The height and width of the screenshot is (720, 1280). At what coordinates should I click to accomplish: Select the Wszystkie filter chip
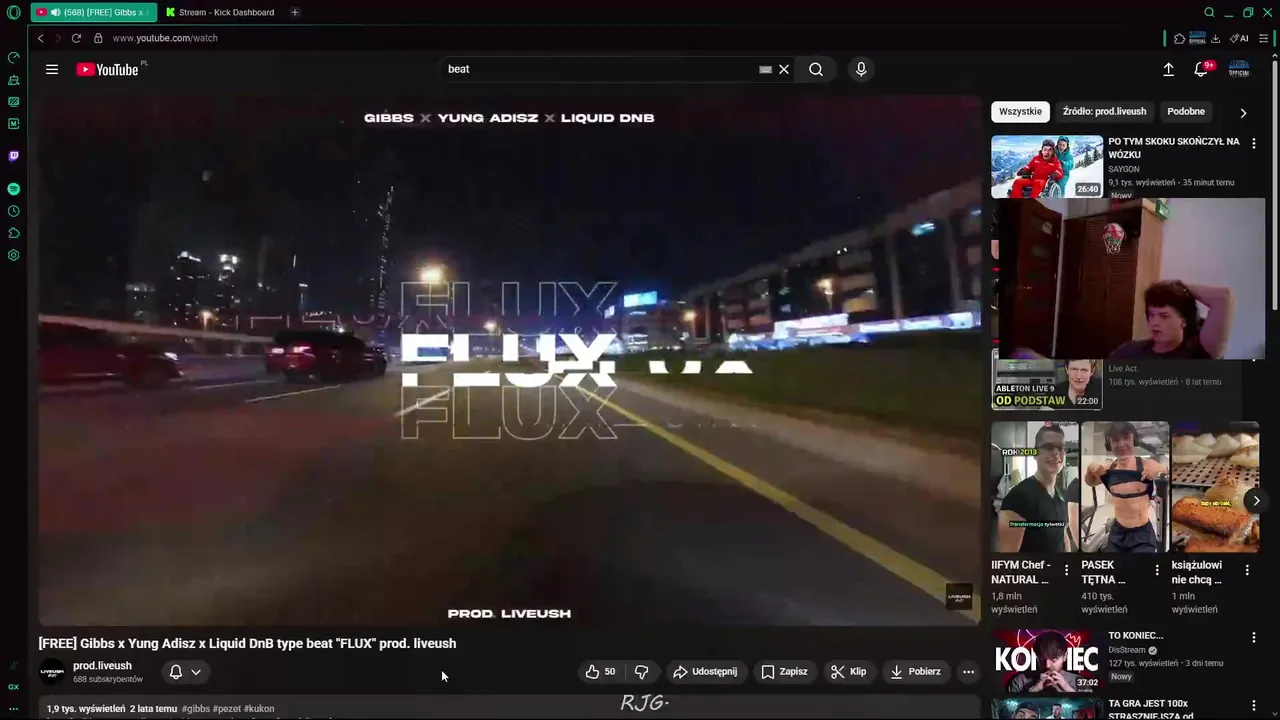(x=1020, y=111)
